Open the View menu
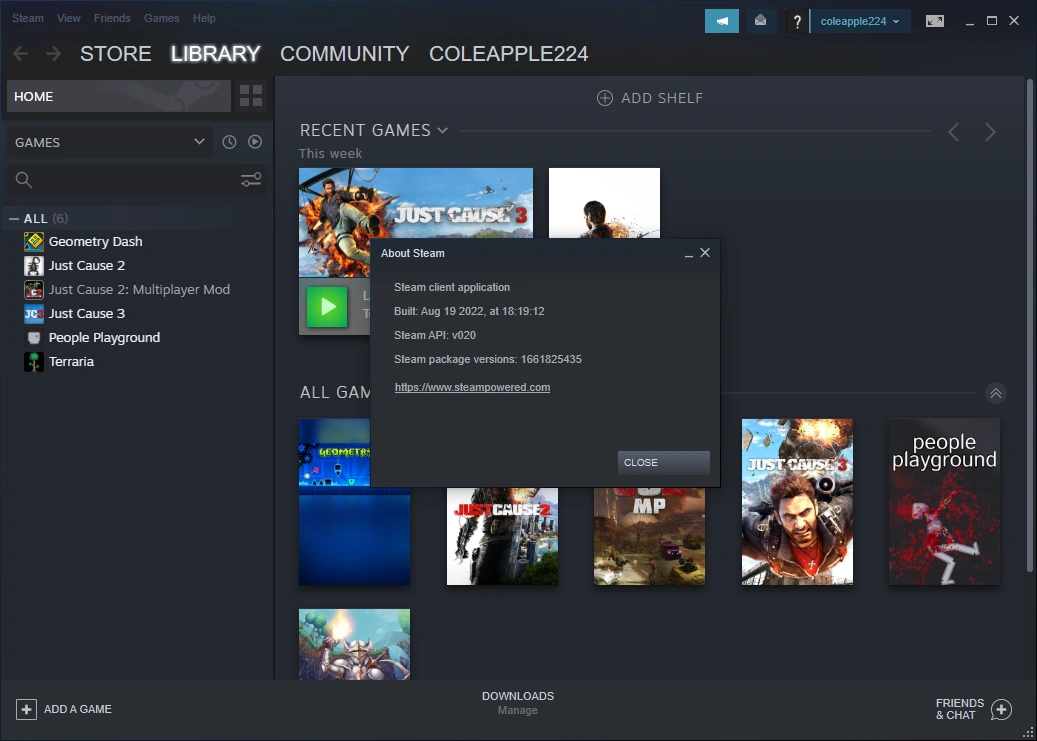Viewport: 1037px width, 741px height. pyautogui.click(x=68, y=18)
